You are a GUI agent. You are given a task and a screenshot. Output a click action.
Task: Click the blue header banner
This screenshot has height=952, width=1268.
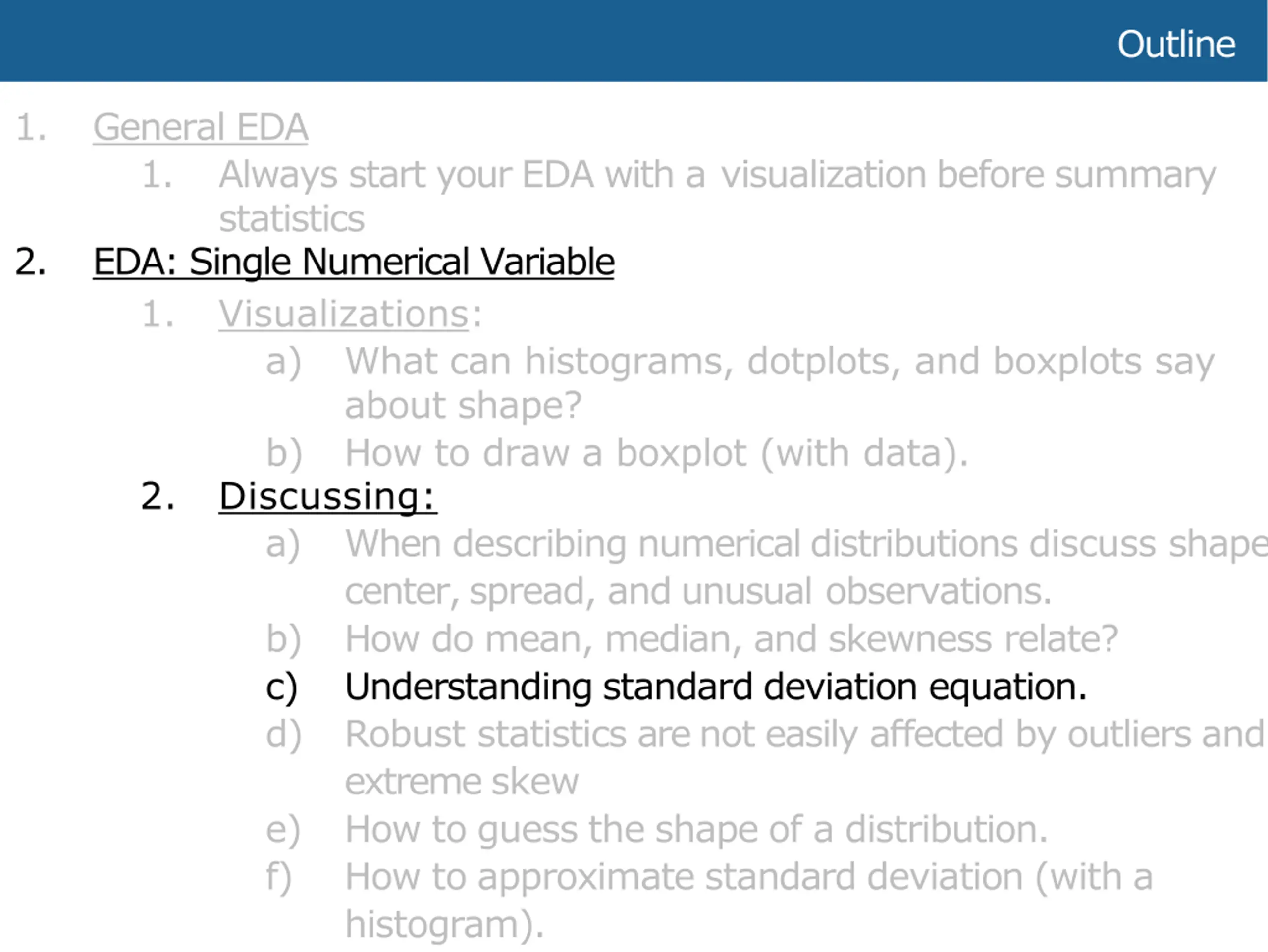click(634, 41)
